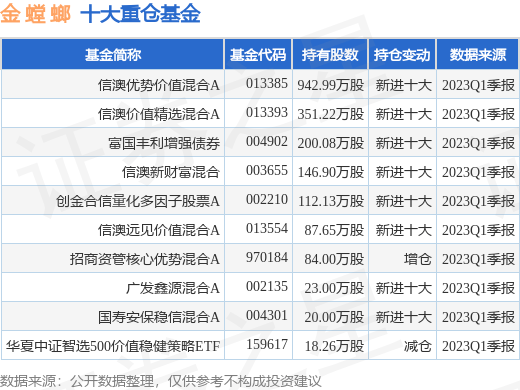Click fund code 013554
This screenshot has height=390, width=520.
click(267, 229)
